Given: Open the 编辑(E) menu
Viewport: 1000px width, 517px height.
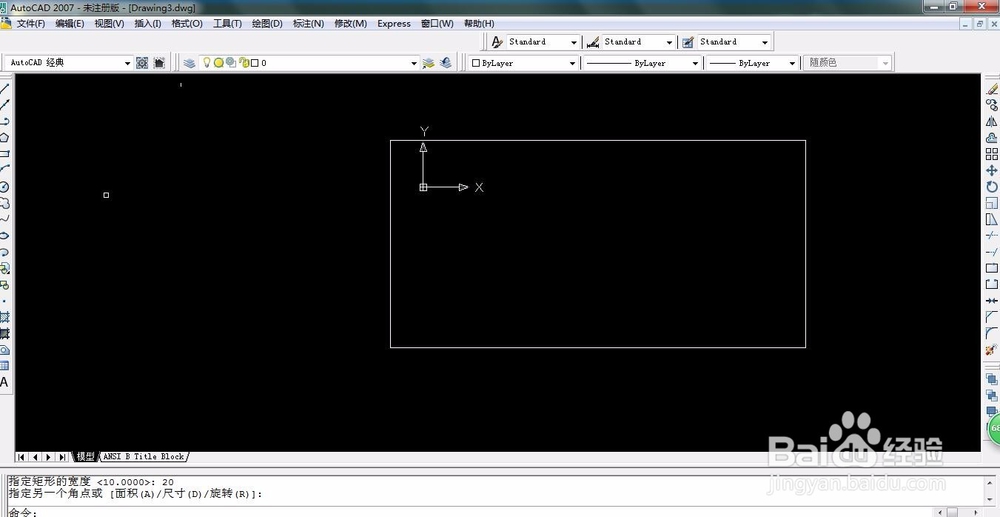Looking at the screenshot, I should tap(70, 24).
